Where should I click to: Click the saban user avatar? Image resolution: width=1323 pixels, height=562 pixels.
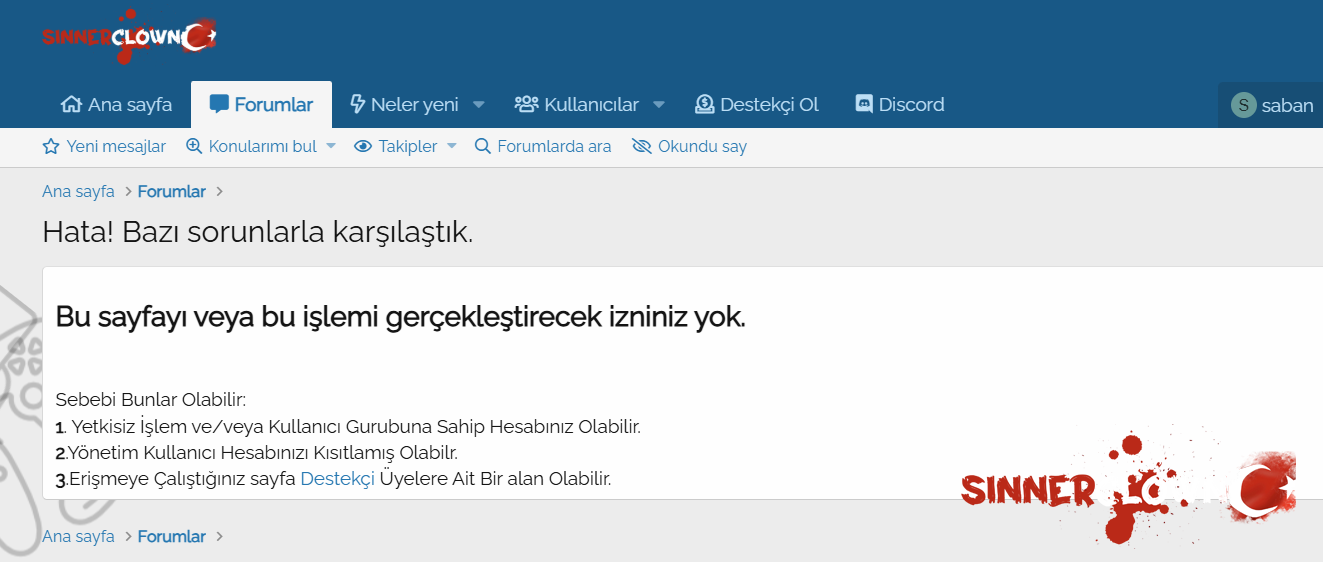tap(1243, 105)
